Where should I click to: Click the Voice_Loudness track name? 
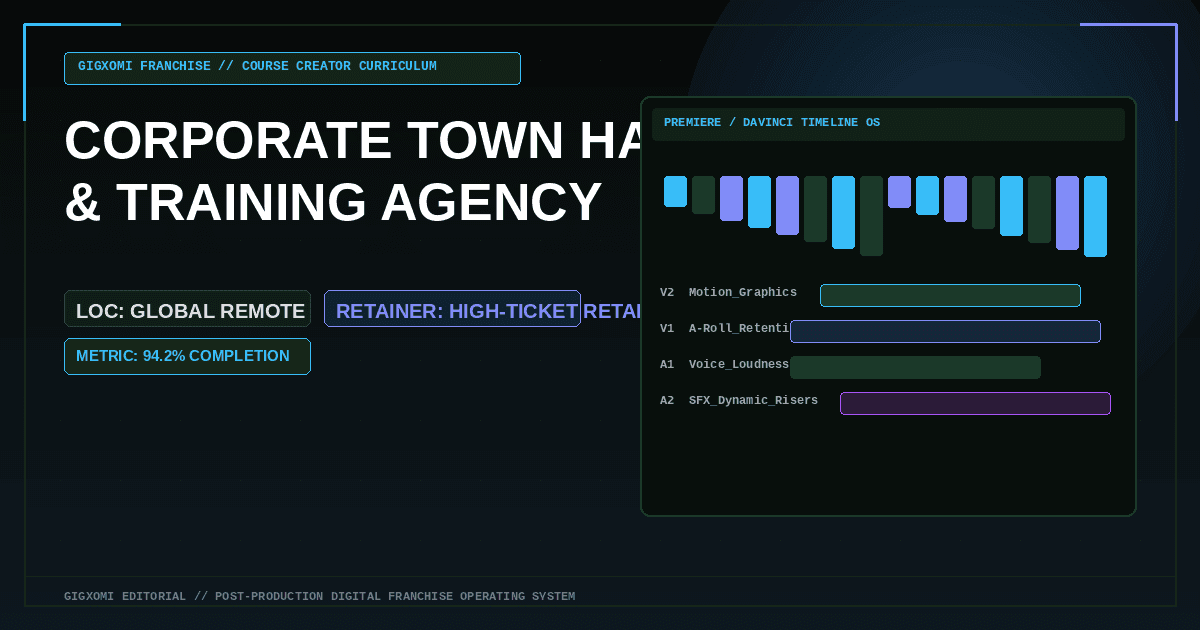[739, 364]
